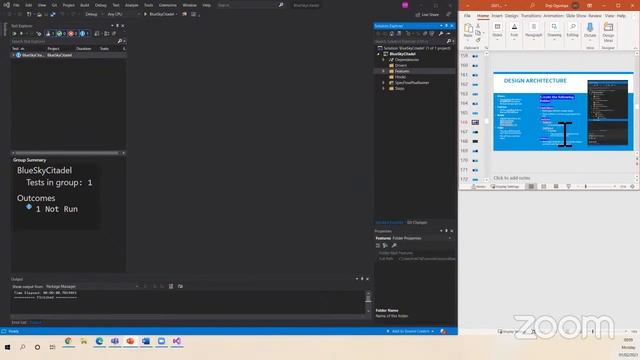Open Zoom from the Windows taskbar
This screenshot has height=360, width=640.
(x=161, y=341)
